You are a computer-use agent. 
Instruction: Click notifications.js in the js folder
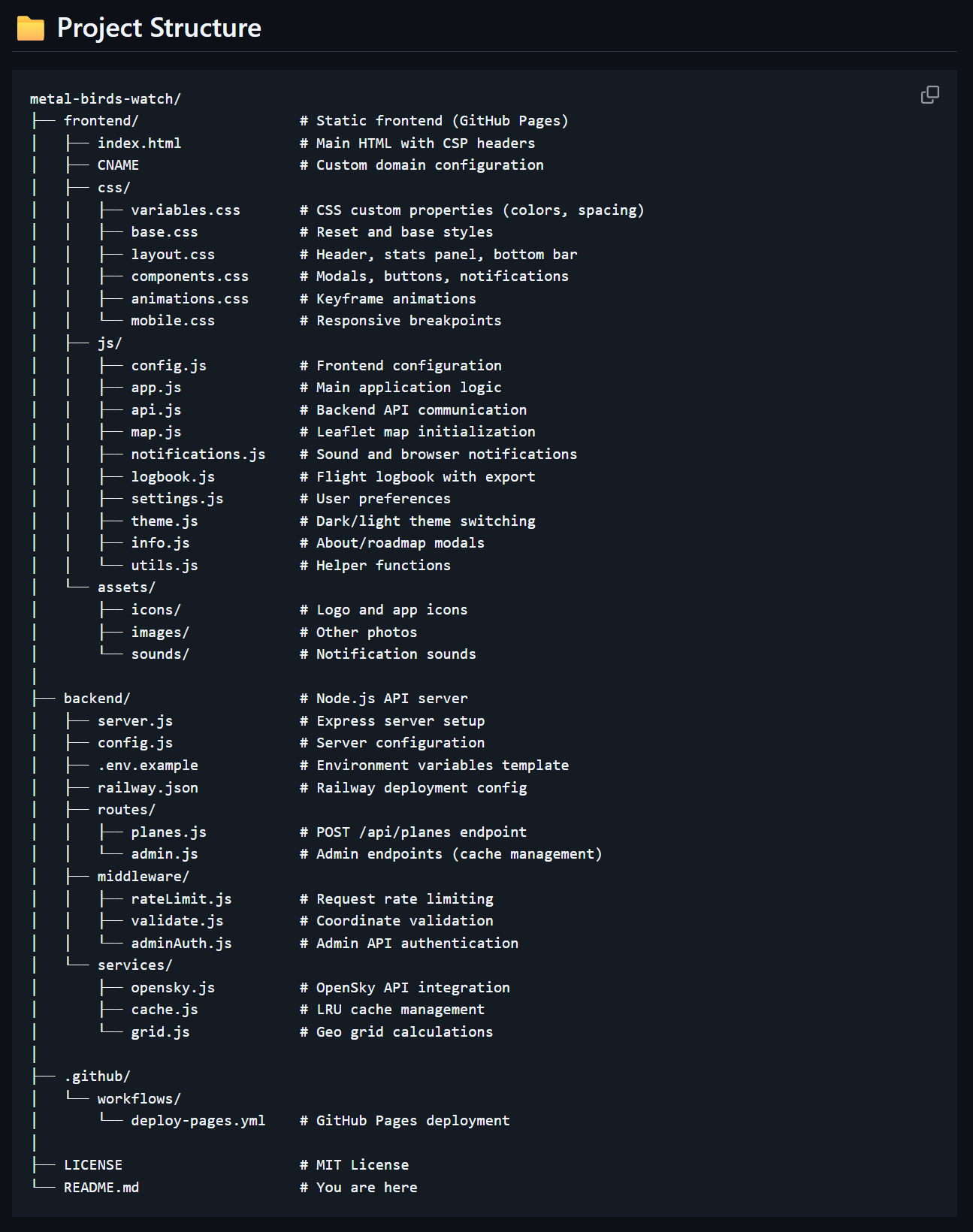click(x=198, y=454)
